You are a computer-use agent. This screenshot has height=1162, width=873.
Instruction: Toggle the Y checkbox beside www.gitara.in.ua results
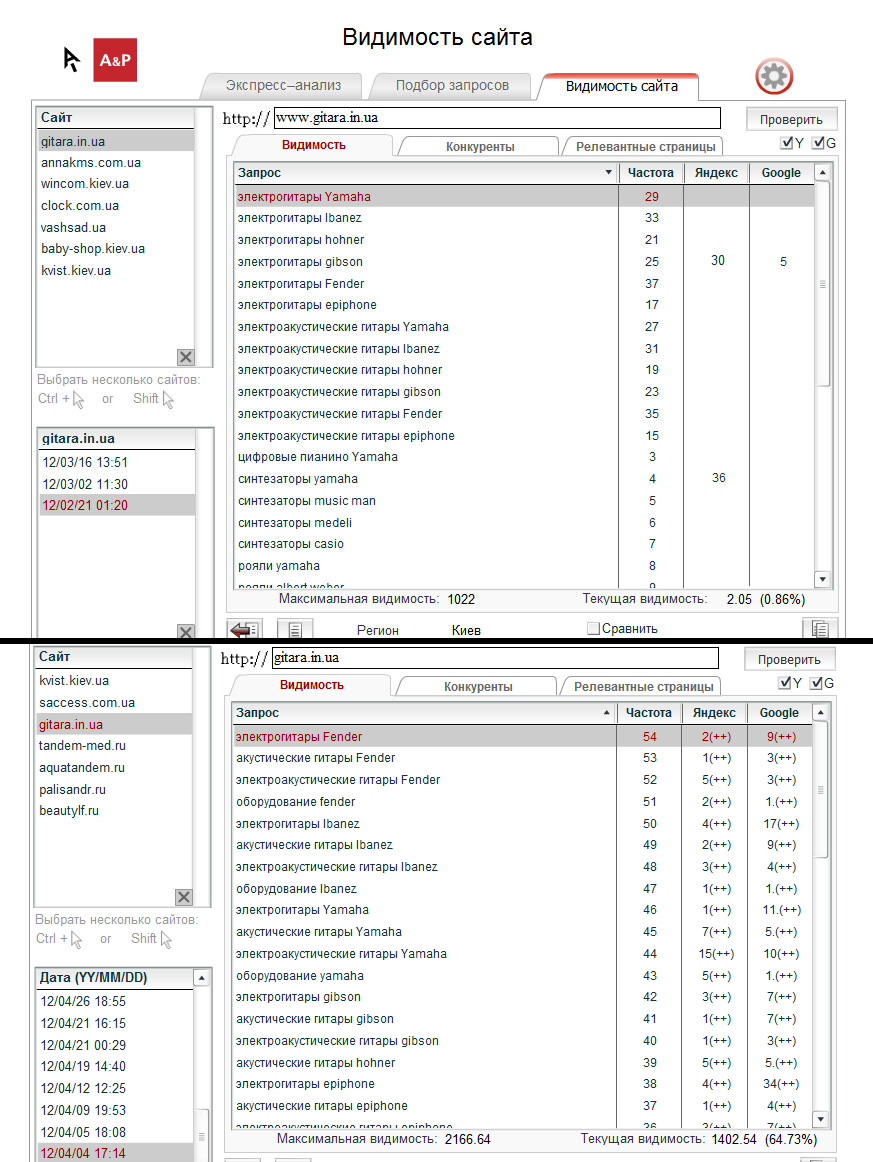click(x=786, y=143)
